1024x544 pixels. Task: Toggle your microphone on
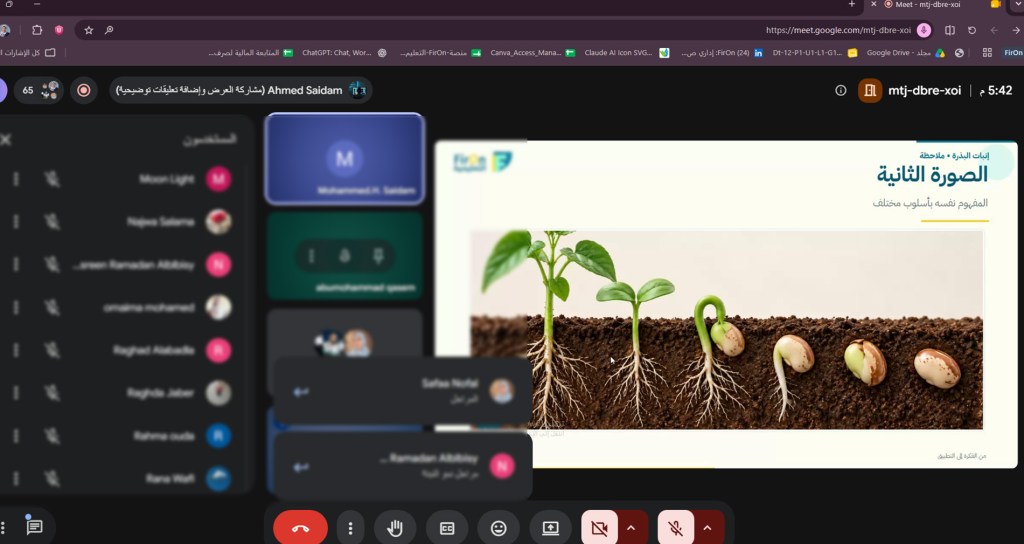tap(676, 528)
